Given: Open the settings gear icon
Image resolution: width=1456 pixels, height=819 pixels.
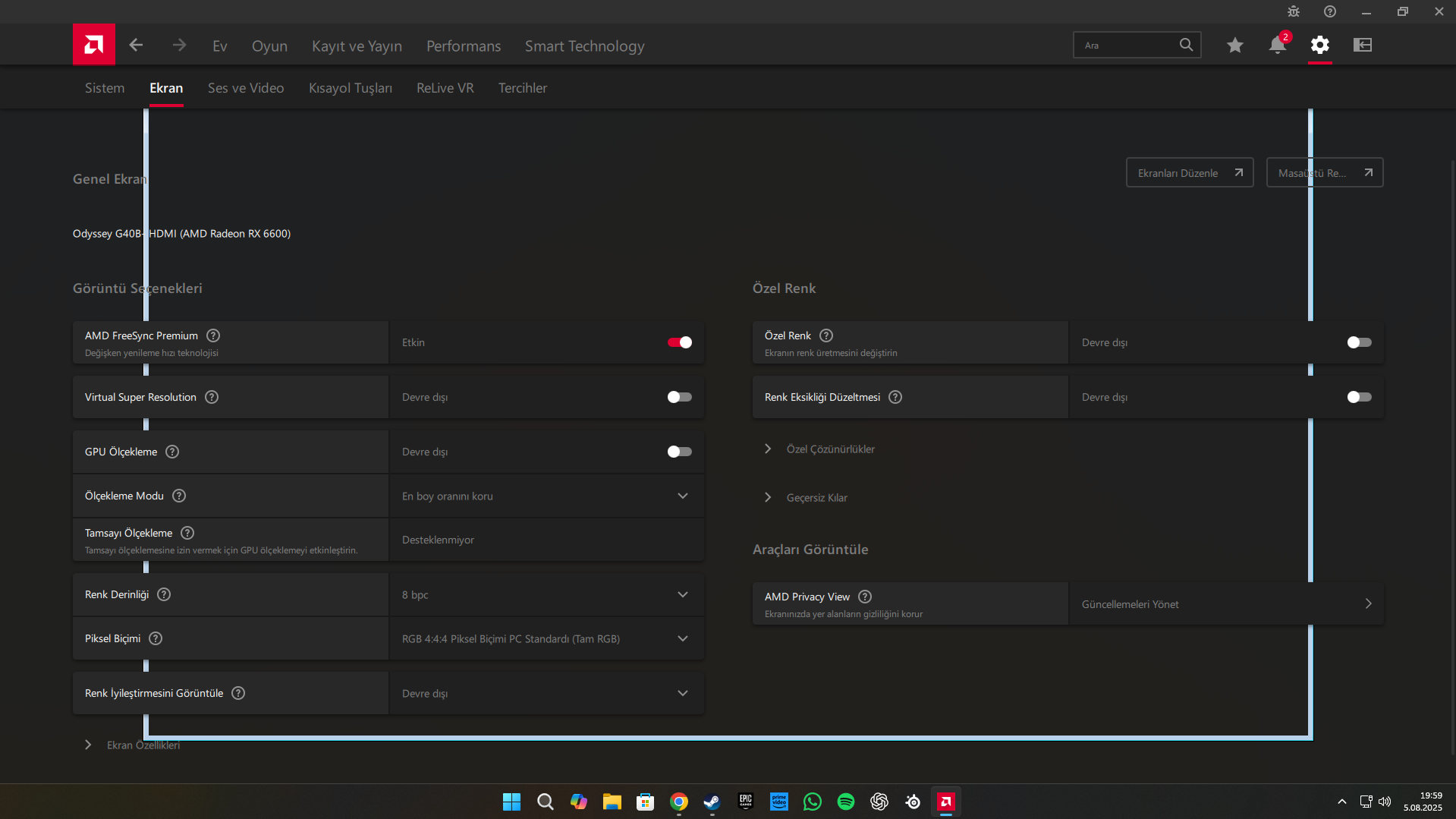Looking at the screenshot, I should tap(1320, 46).
